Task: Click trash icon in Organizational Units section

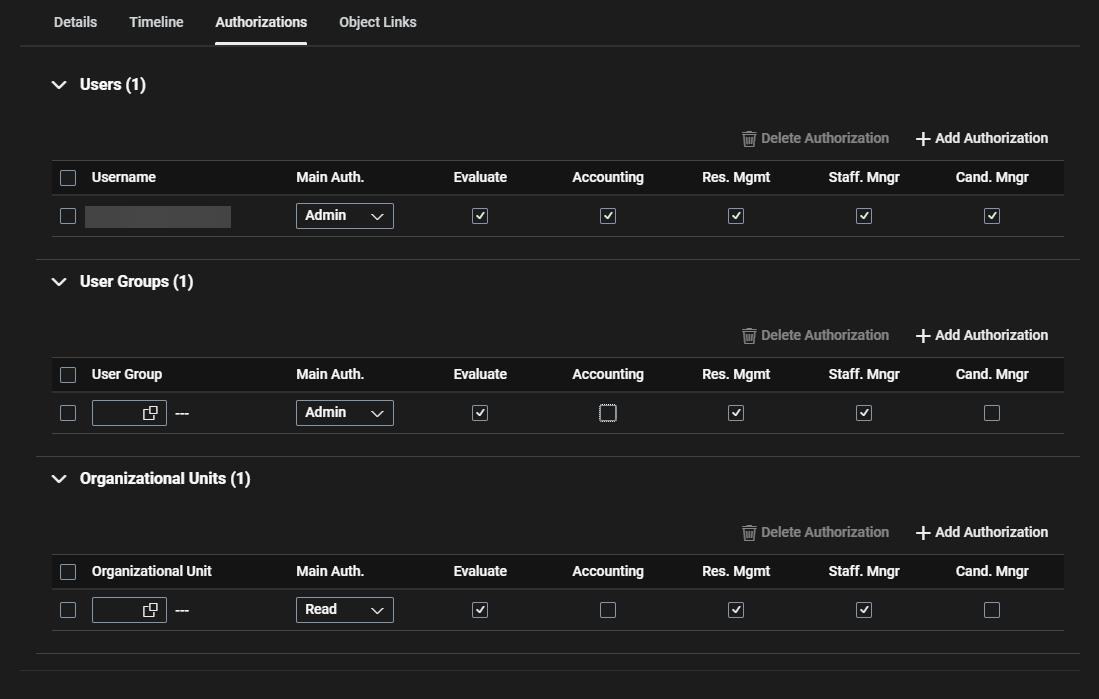Action: (x=749, y=533)
